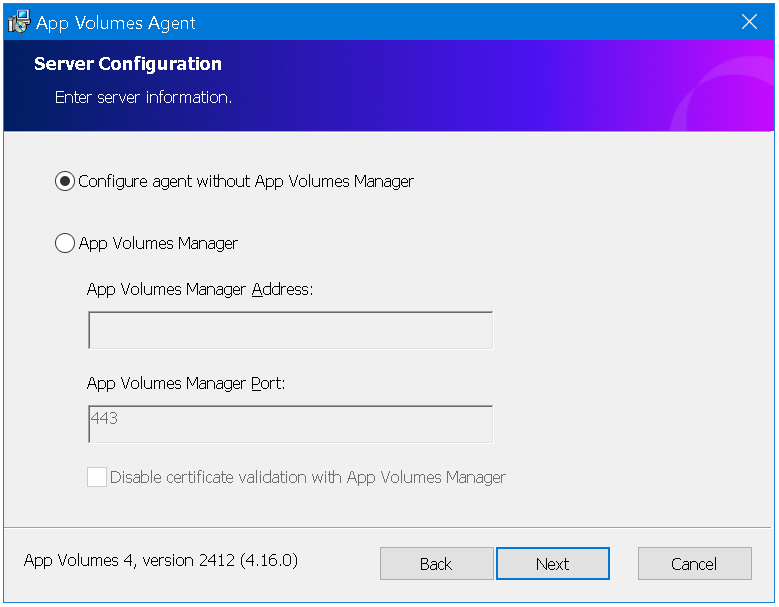Click the App Volumes Agent installer icon
779x607 pixels.
click(19, 22)
